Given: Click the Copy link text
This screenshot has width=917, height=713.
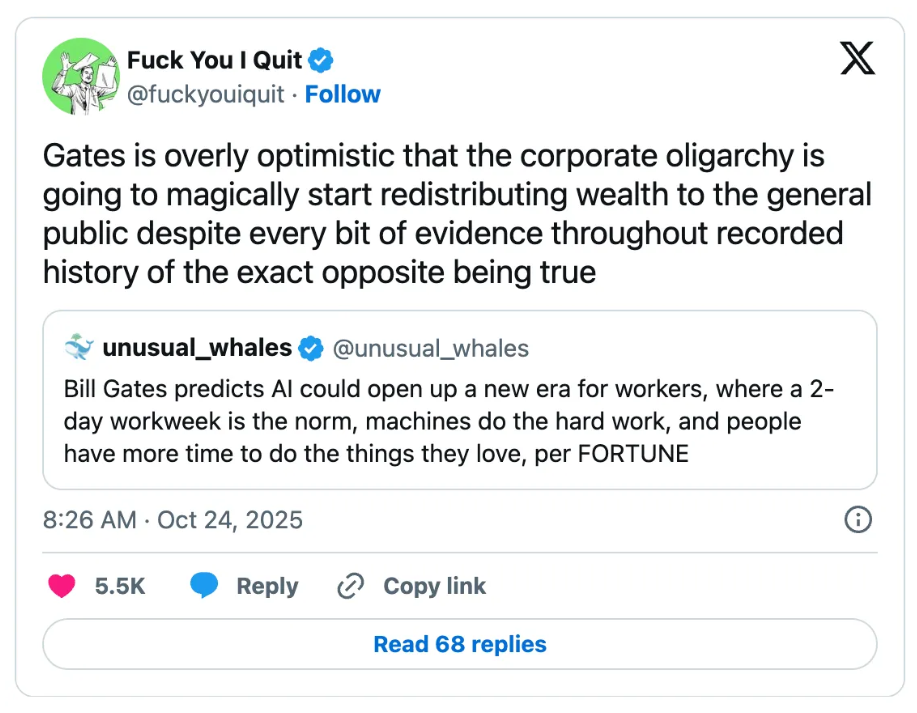Looking at the screenshot, I should pyautogui.click(x=434, y=586).
